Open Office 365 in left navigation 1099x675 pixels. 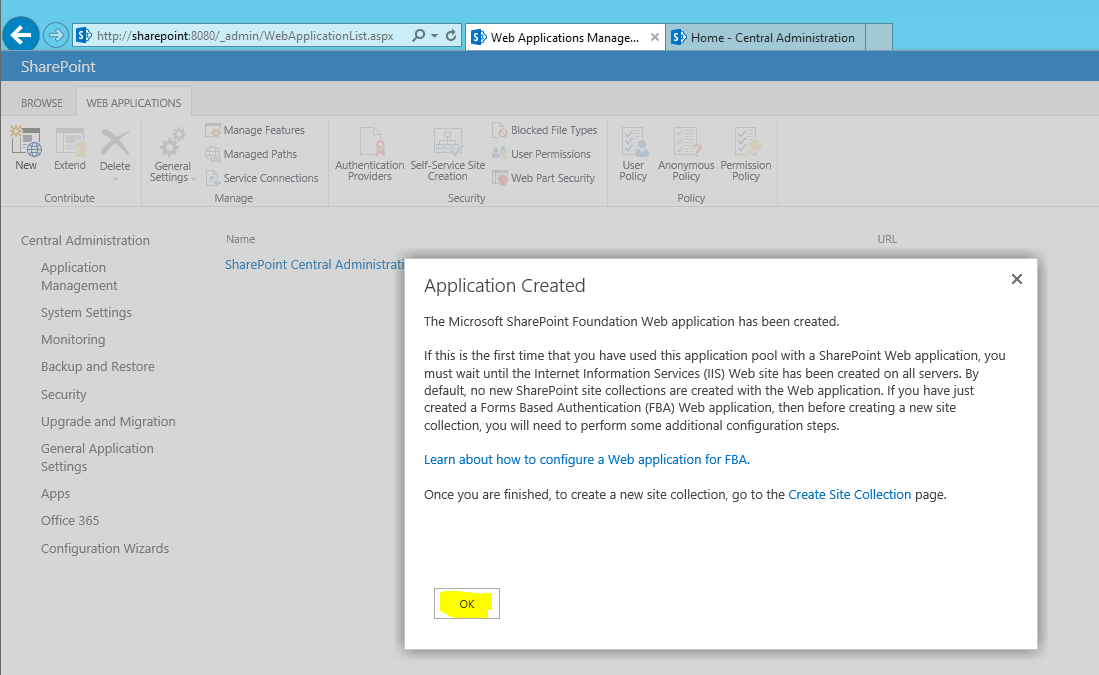[70, 520]
